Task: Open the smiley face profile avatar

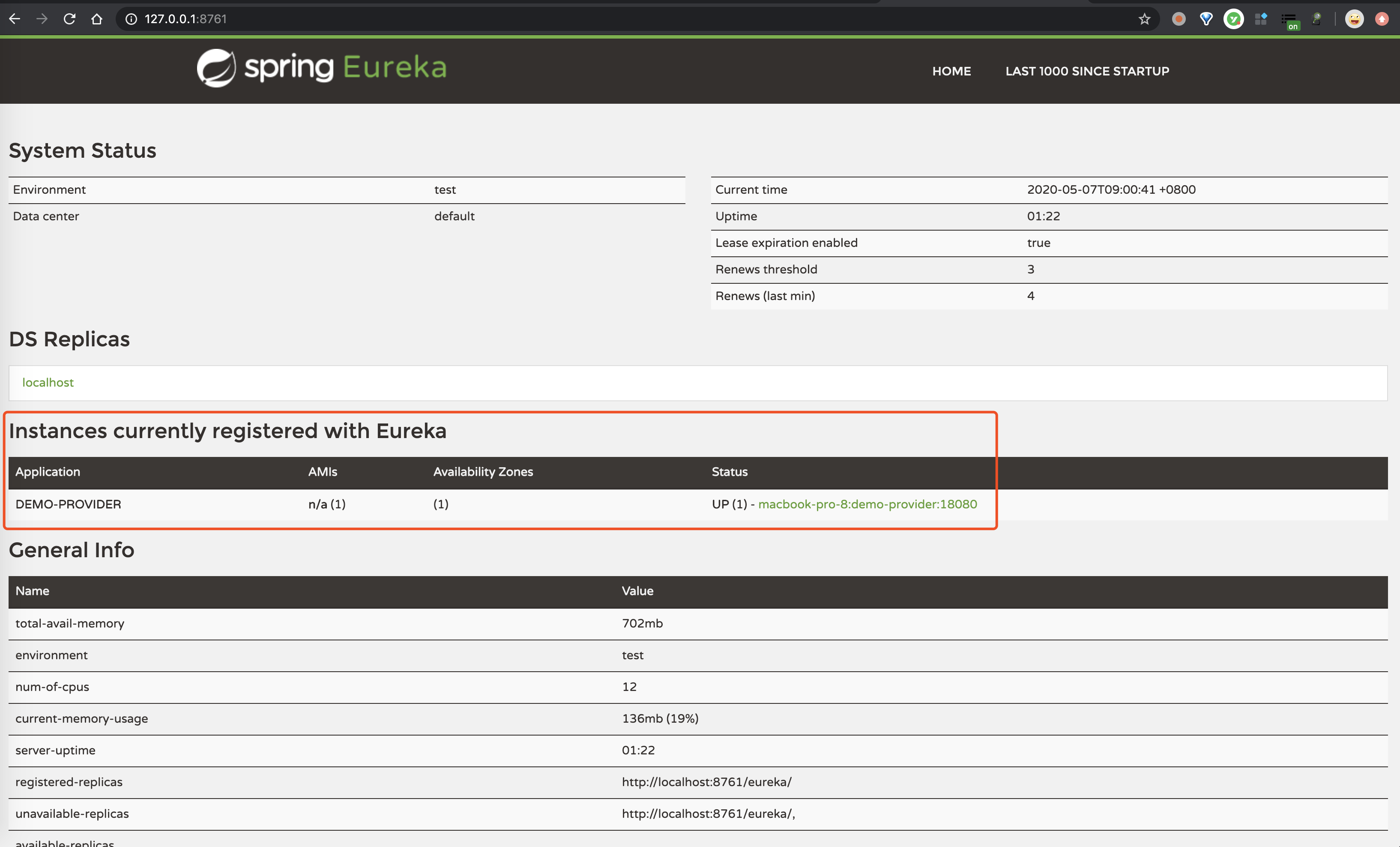Action: click(x=1355, y=19)
